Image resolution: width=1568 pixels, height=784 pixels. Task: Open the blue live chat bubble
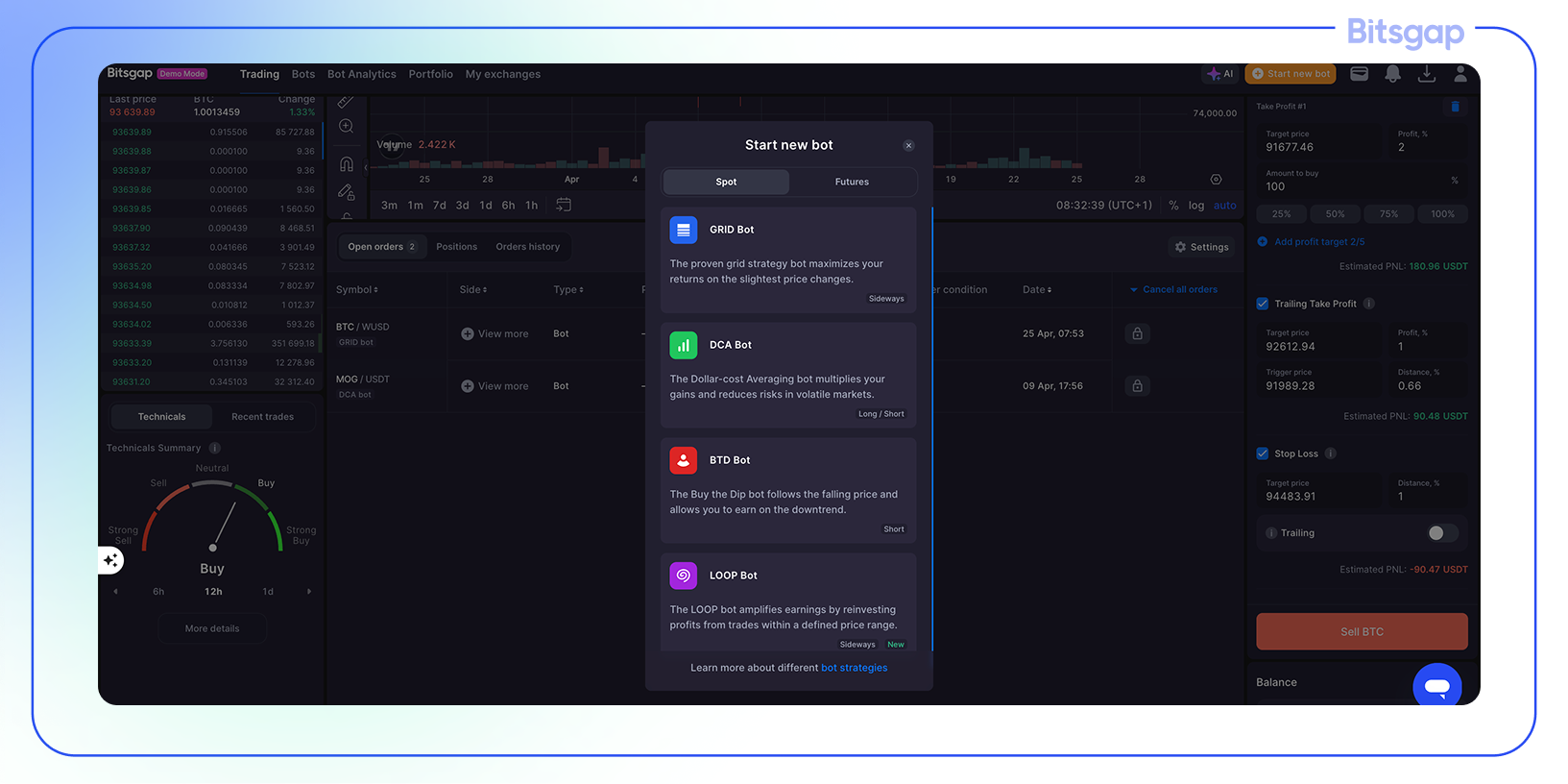point(1437,686)
